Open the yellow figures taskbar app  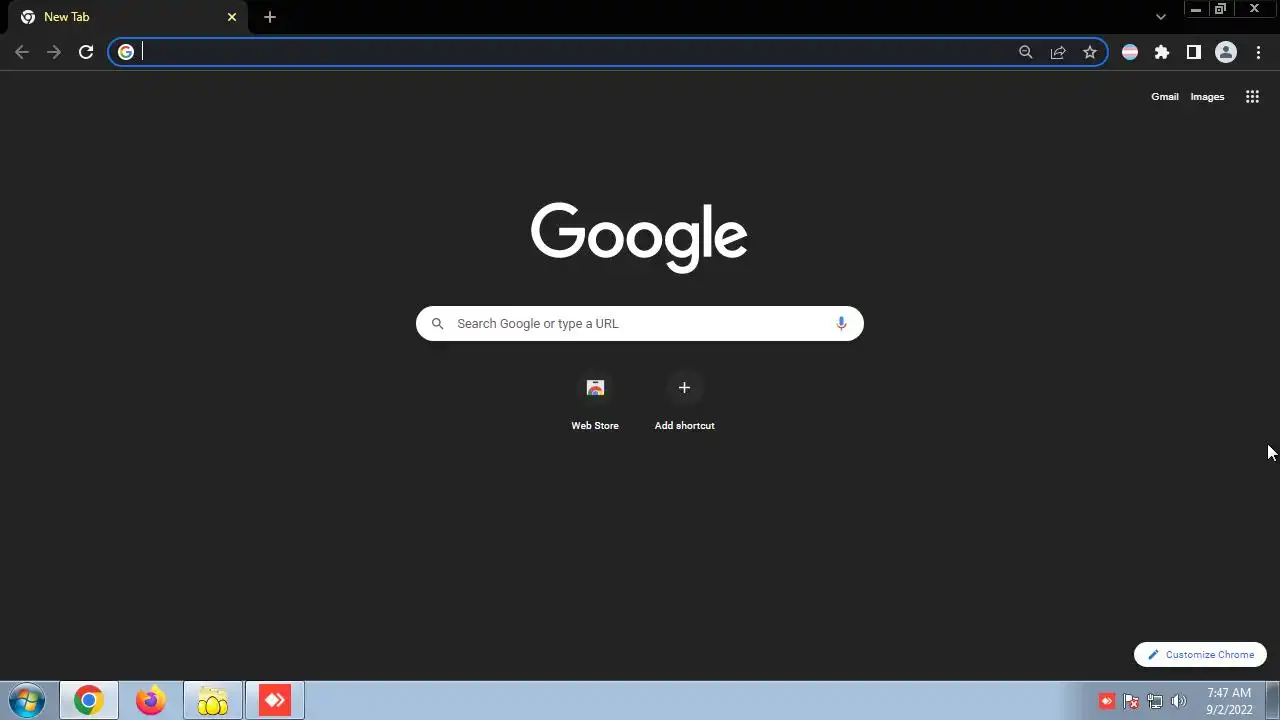coord(213,701)
